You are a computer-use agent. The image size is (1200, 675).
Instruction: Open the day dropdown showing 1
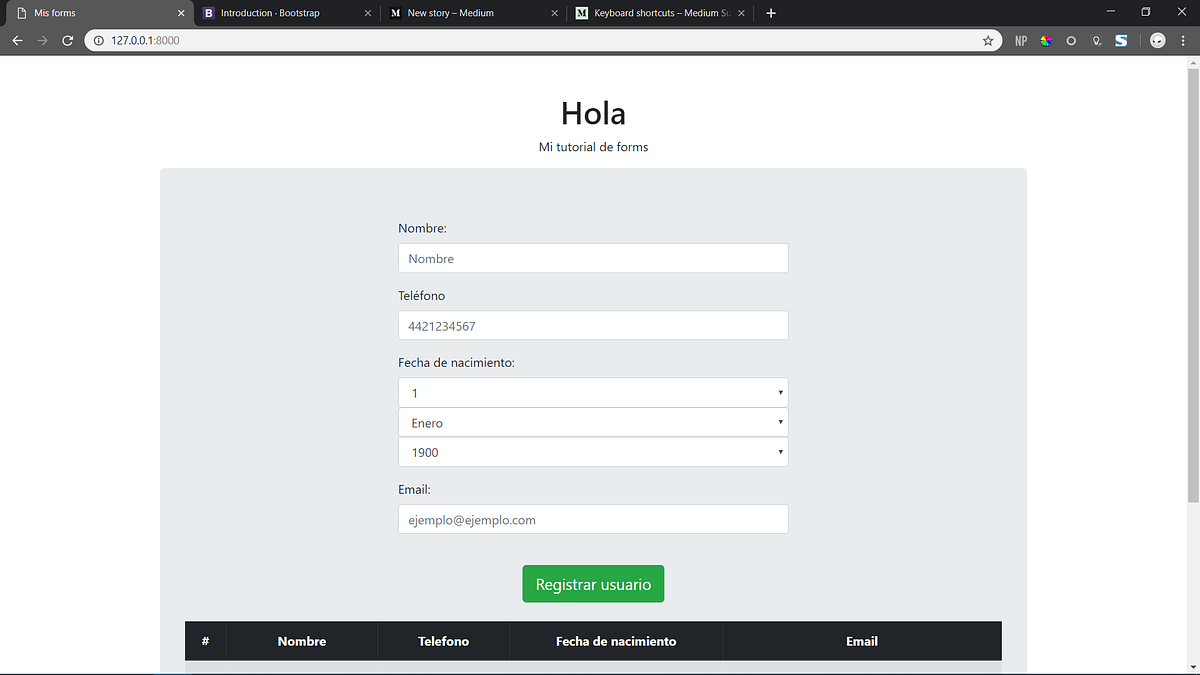click(x=593, y=393)
